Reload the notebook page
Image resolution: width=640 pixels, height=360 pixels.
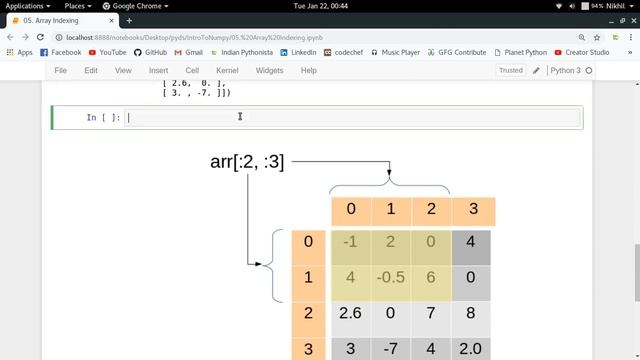[x=40, y=37]
